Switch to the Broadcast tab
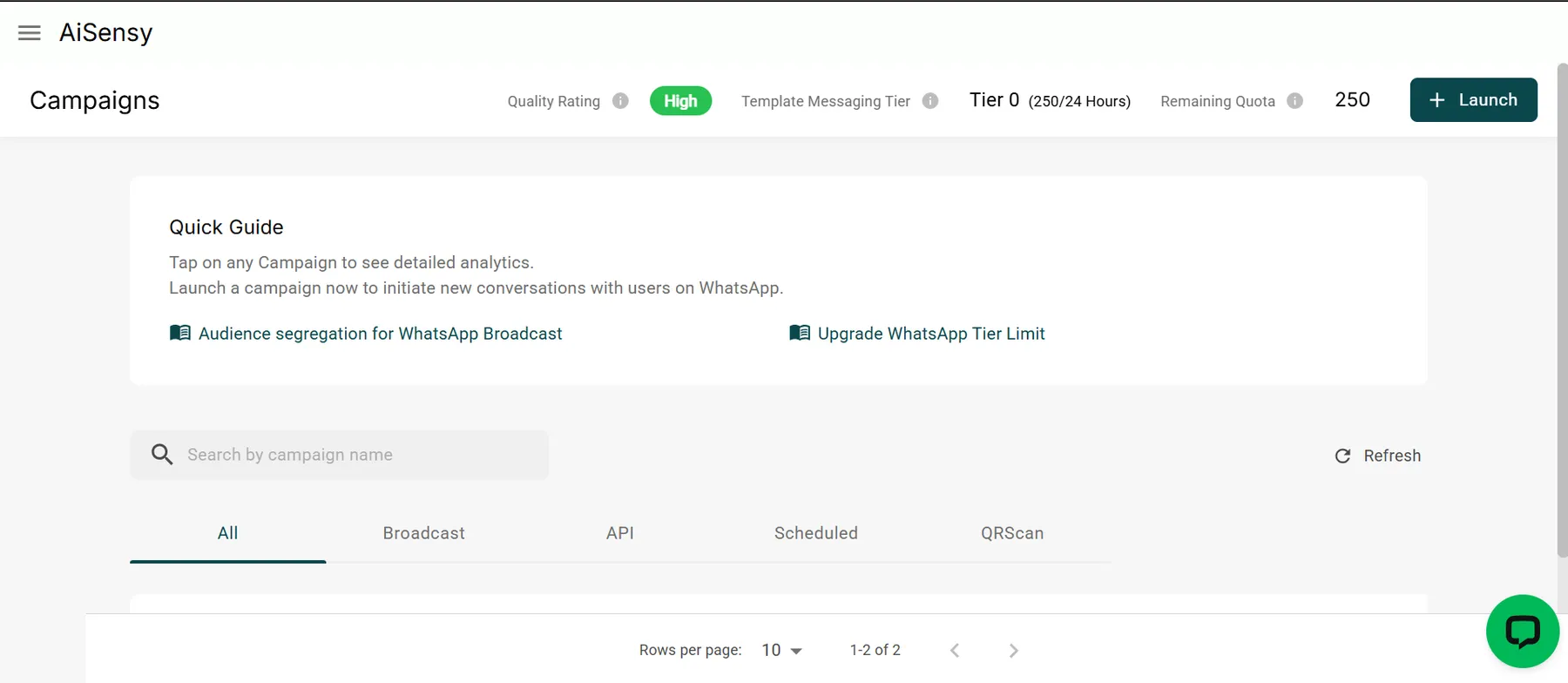The height and width of the screenshot is (683, 1568). (424, 533)
